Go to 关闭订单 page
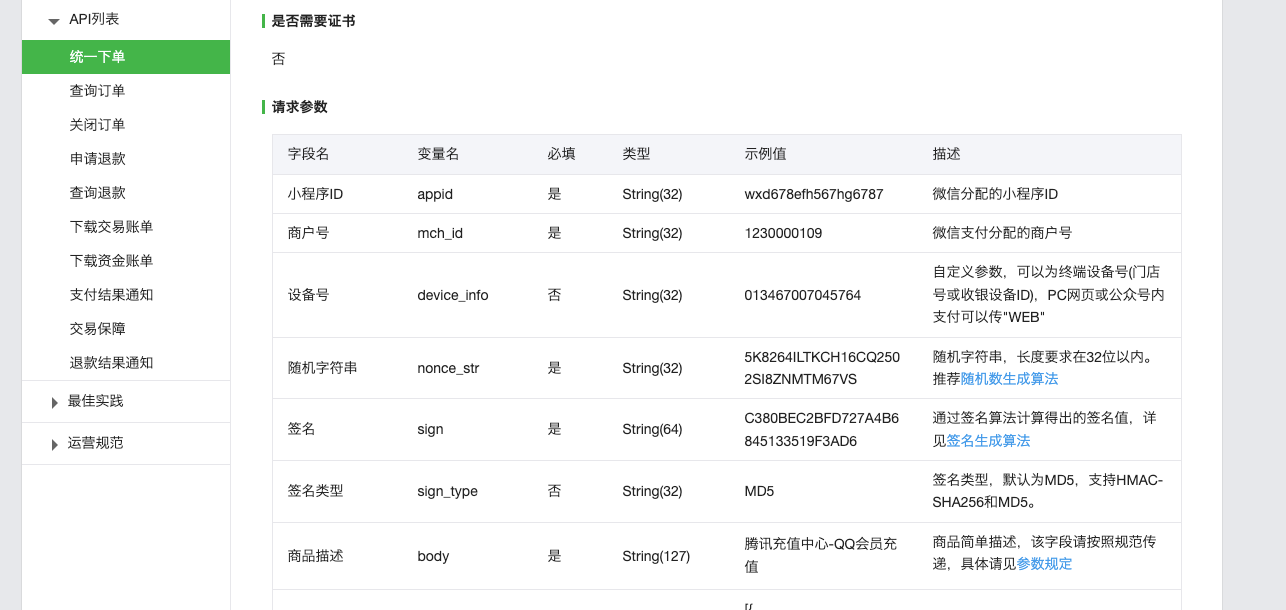 97,125
